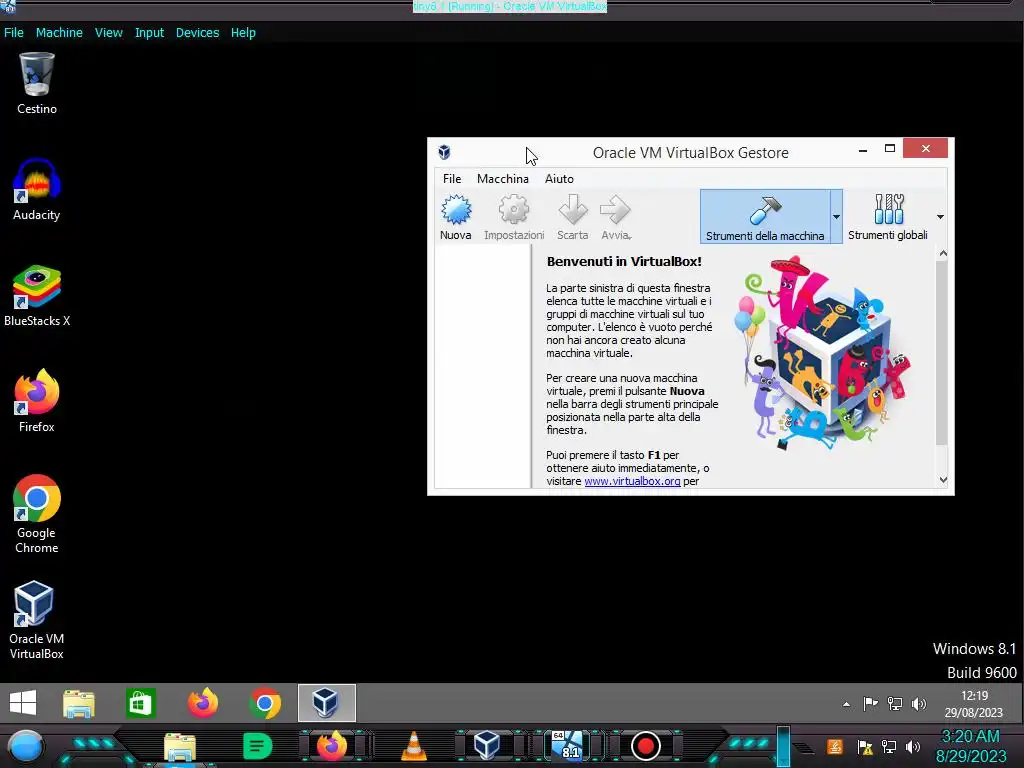The width and height of the screenshot is (1024, 768).
Task: Click VirtualBox cube on host taskbar
Action: click(487, 746)
